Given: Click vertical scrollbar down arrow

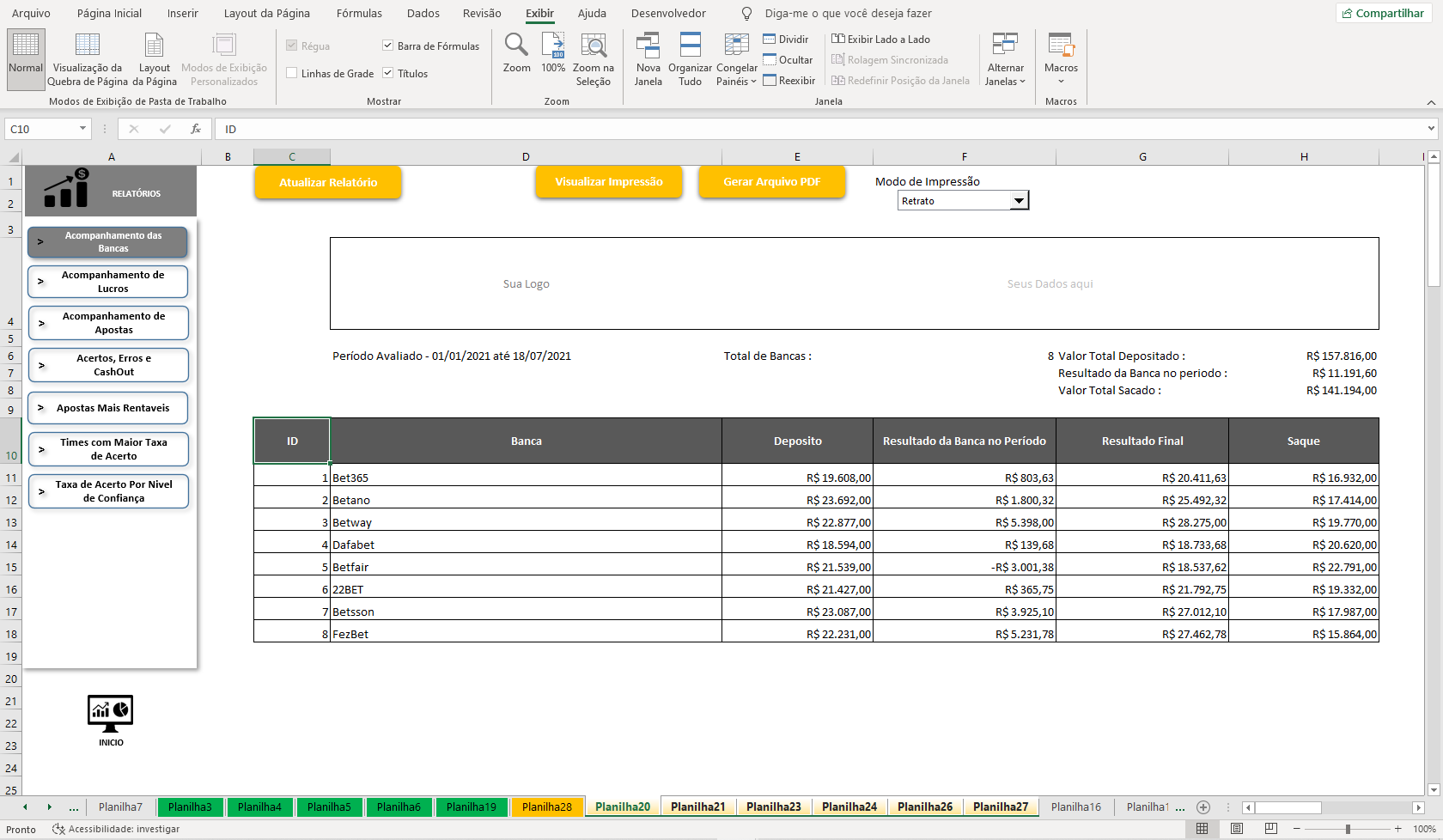Looking at the screenshot, I should 1433,789.
